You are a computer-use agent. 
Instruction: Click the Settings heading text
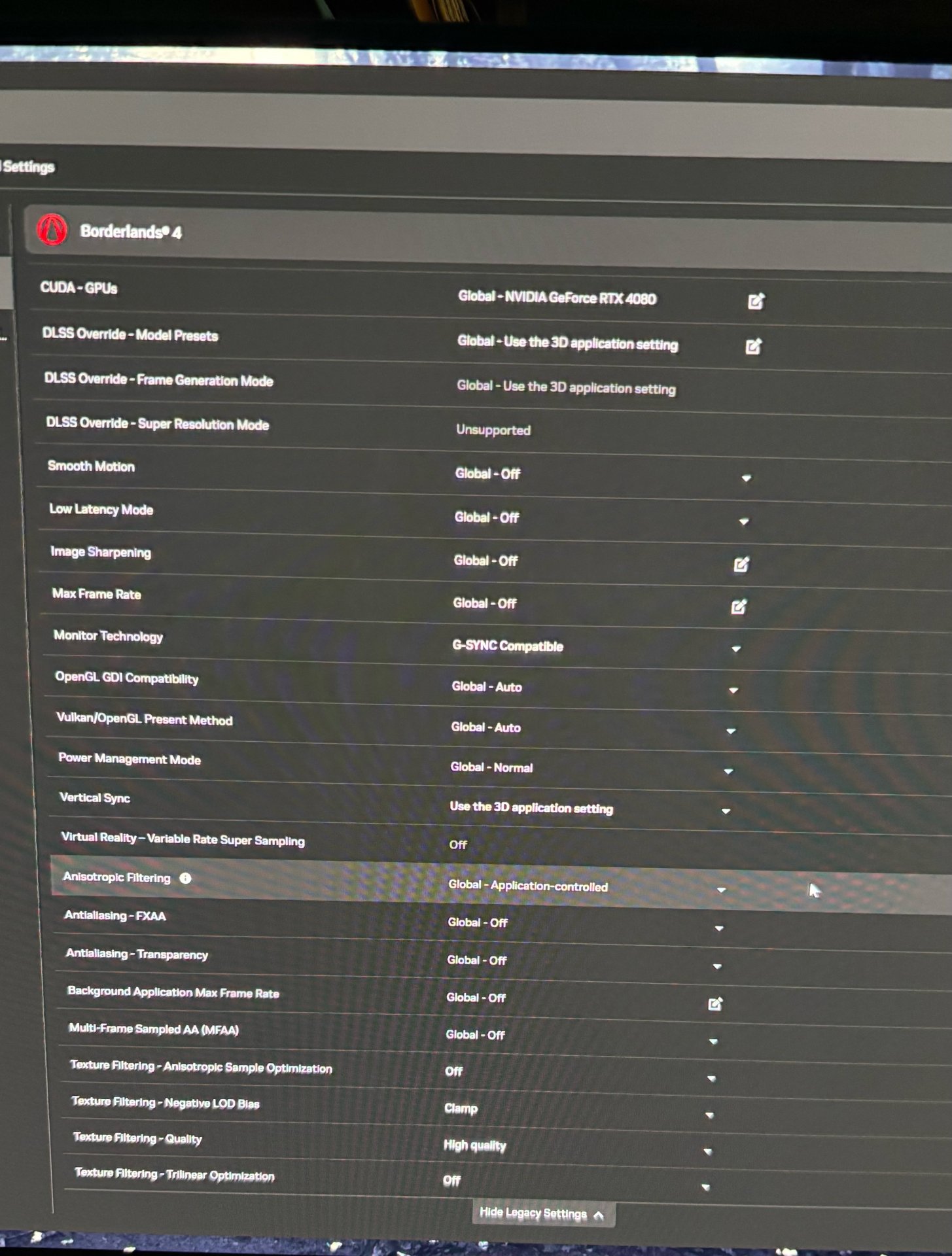click(x=27, y=166)
